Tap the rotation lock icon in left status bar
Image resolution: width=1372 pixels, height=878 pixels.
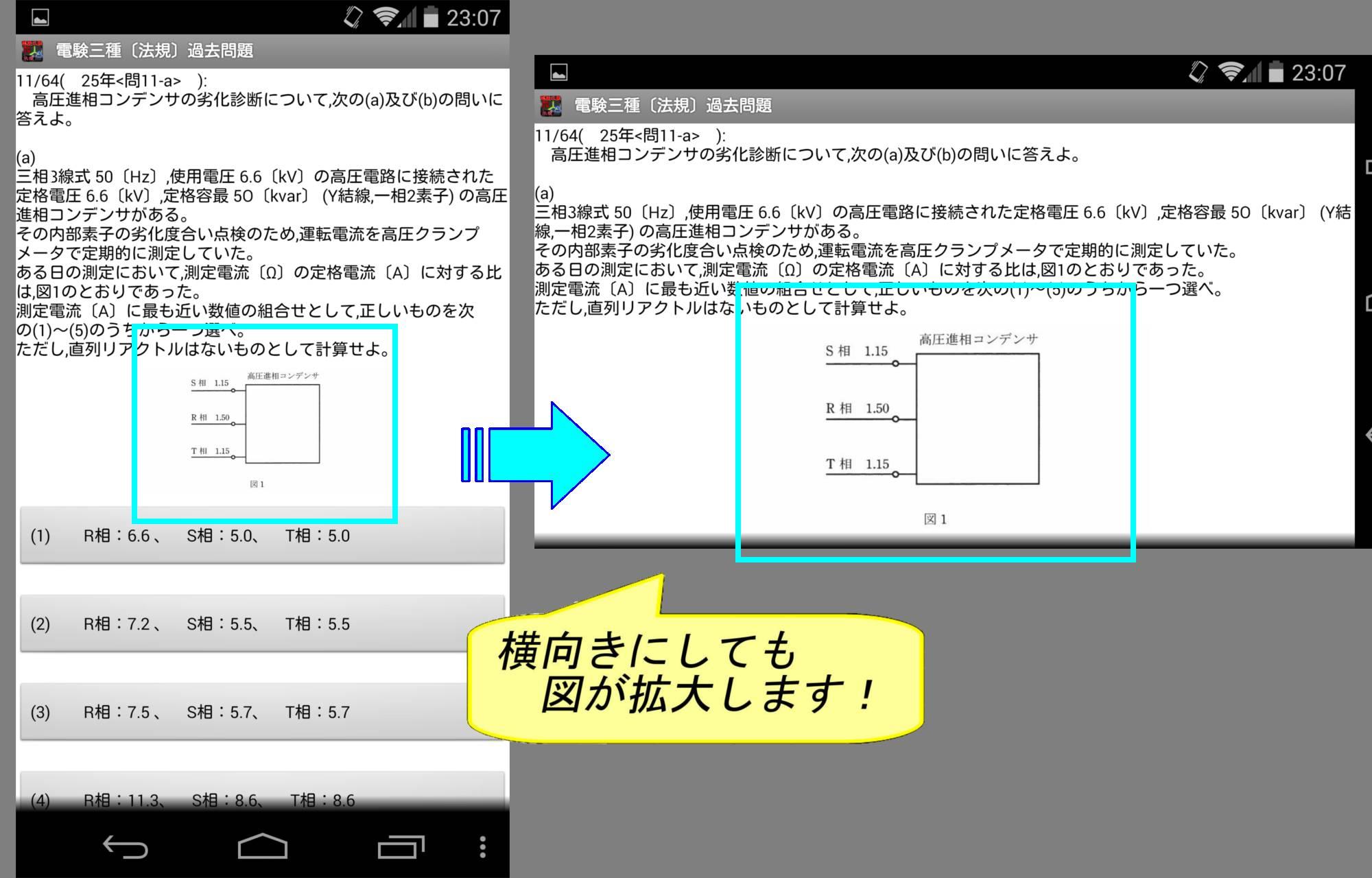[353, 17]
